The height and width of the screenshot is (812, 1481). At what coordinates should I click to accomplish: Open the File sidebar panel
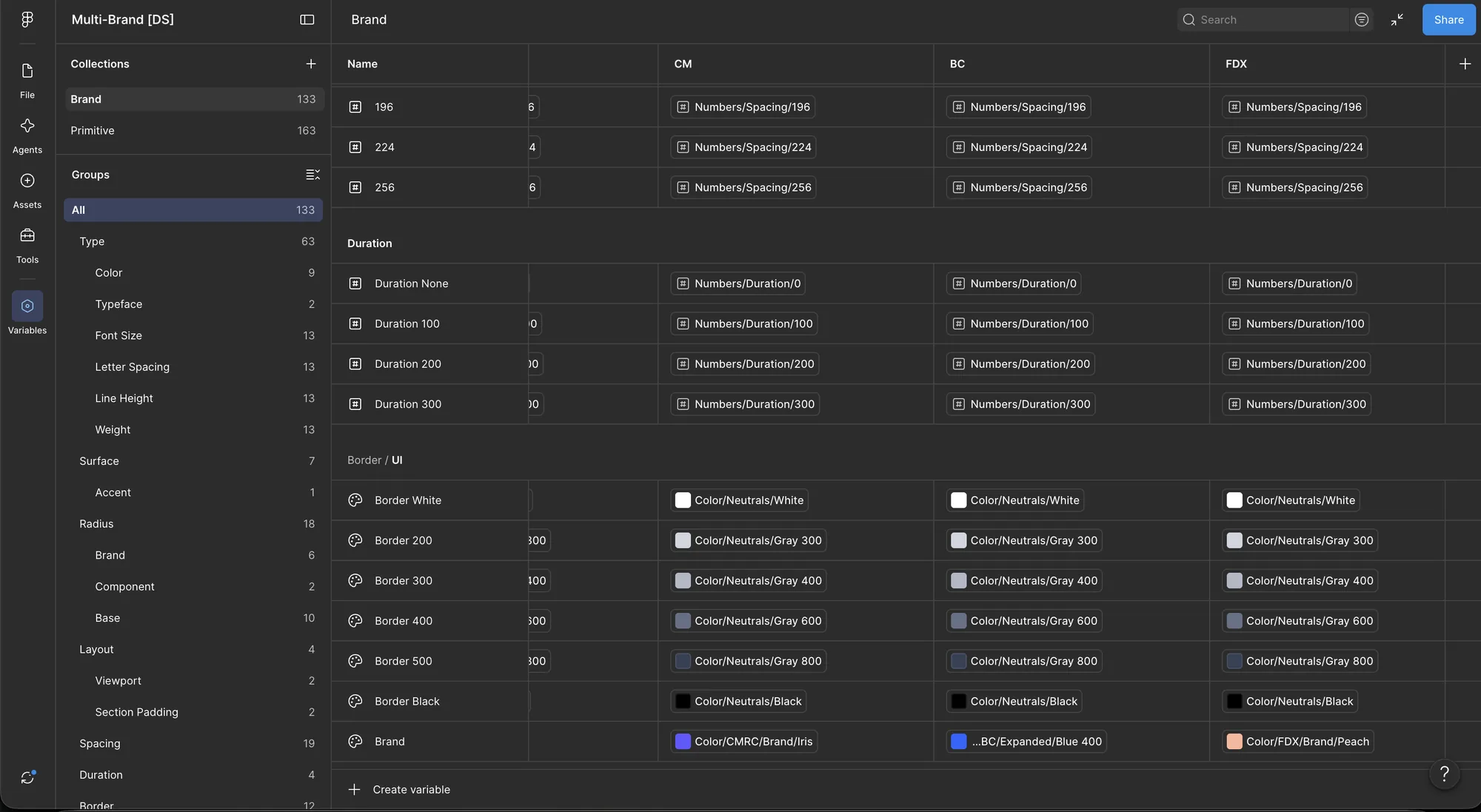tap(27, 81)
